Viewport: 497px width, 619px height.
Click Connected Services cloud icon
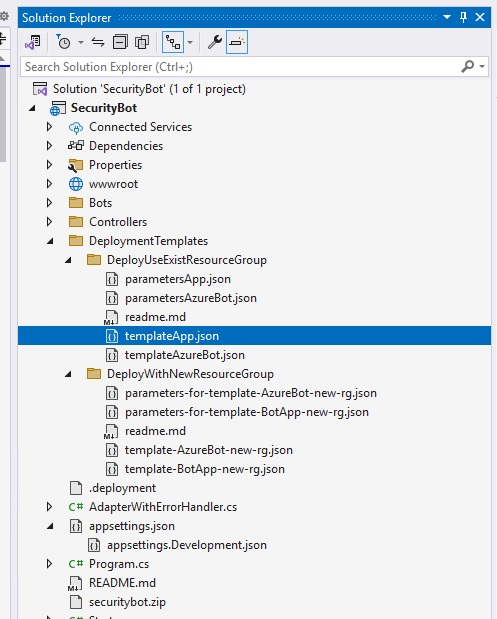click(x=75, y=128)
